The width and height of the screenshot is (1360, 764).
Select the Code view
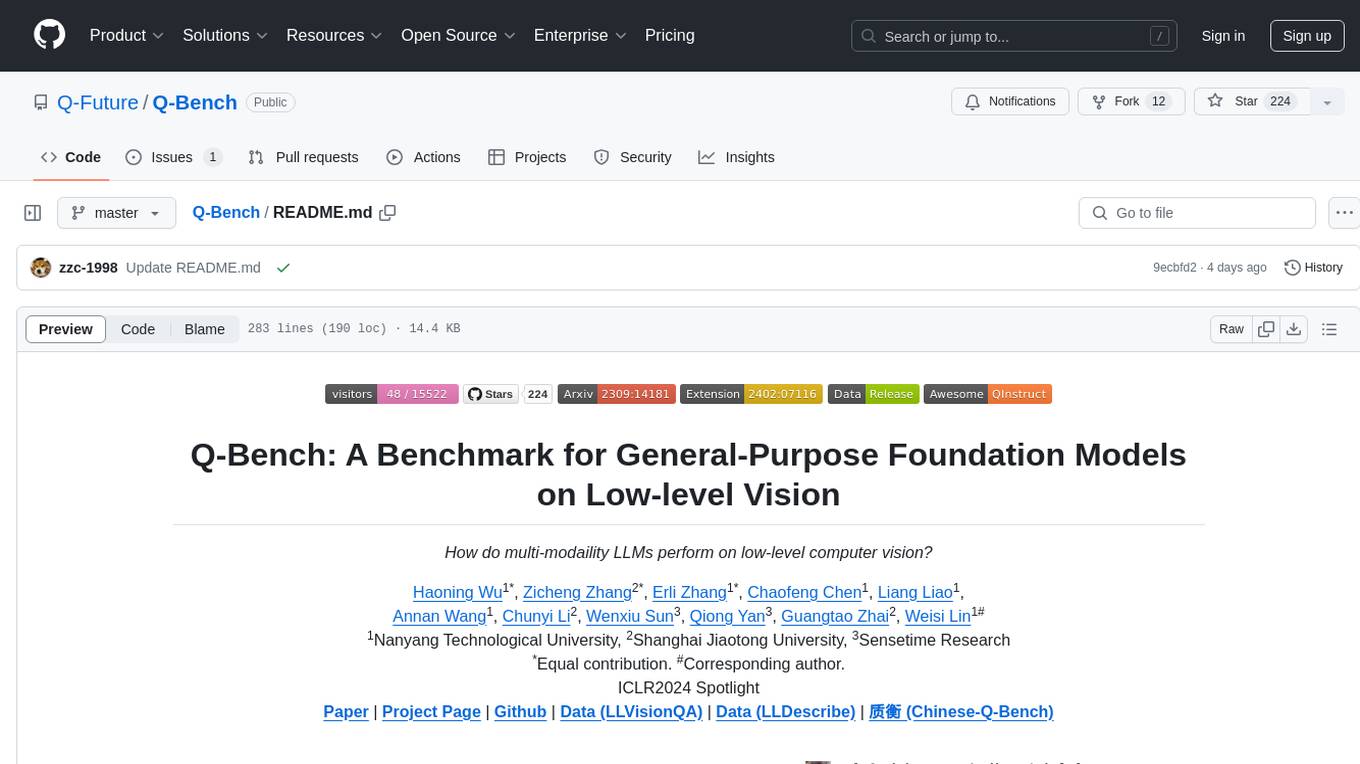point(138,329)
